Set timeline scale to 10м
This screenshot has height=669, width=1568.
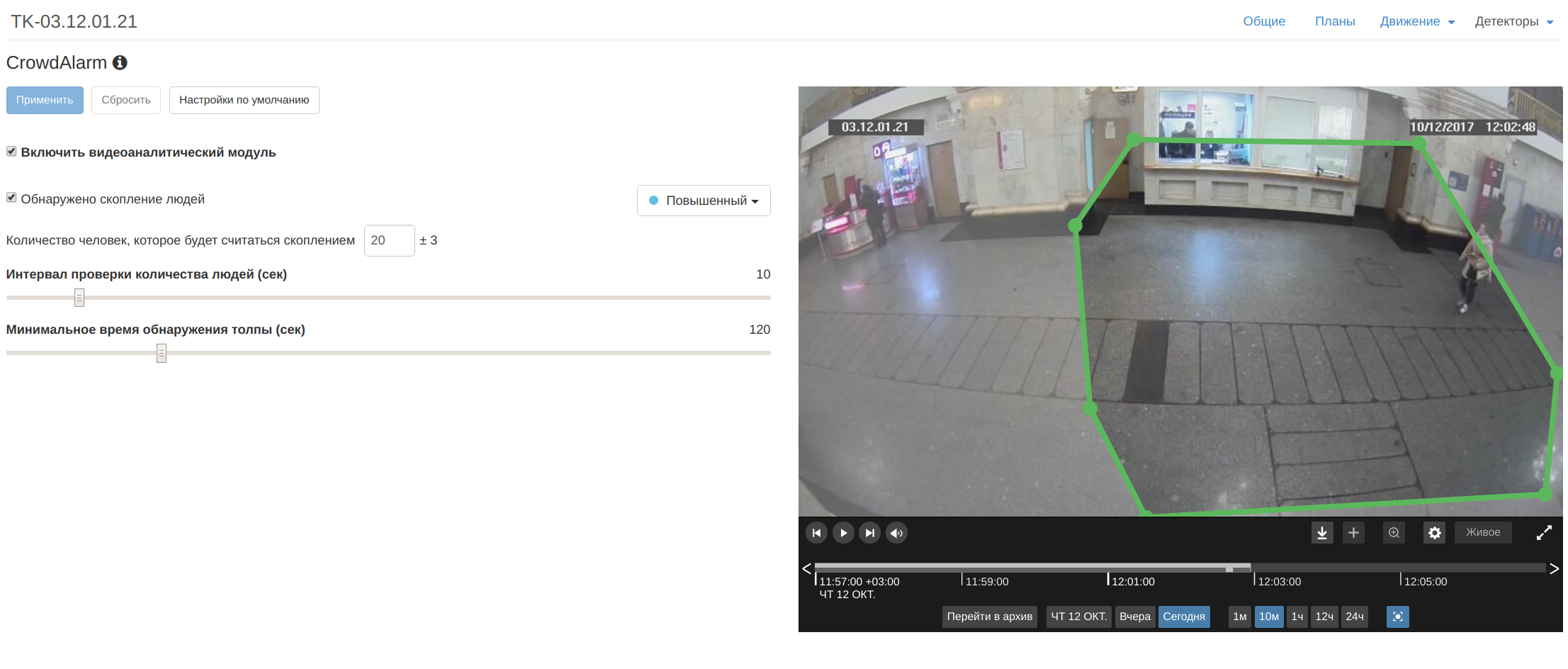[1269, 617]
